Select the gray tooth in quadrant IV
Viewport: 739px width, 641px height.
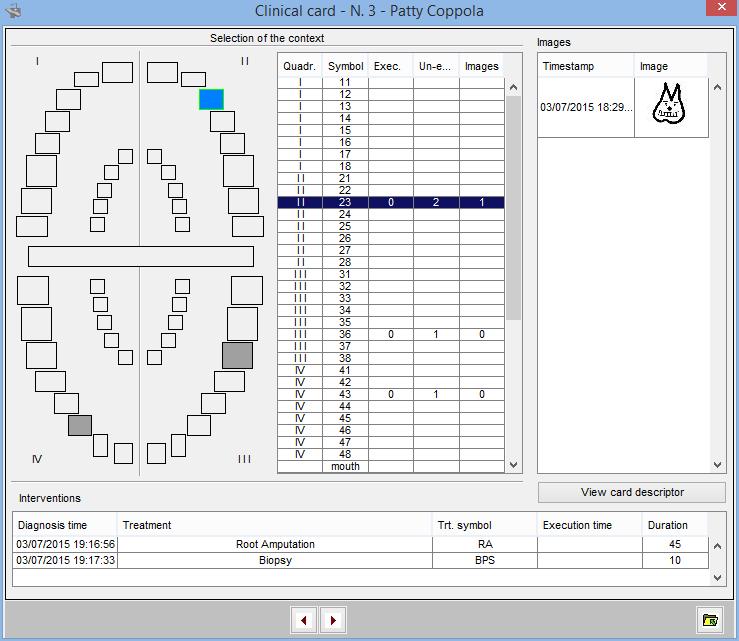pyautogui.click(x=80, y=426)
